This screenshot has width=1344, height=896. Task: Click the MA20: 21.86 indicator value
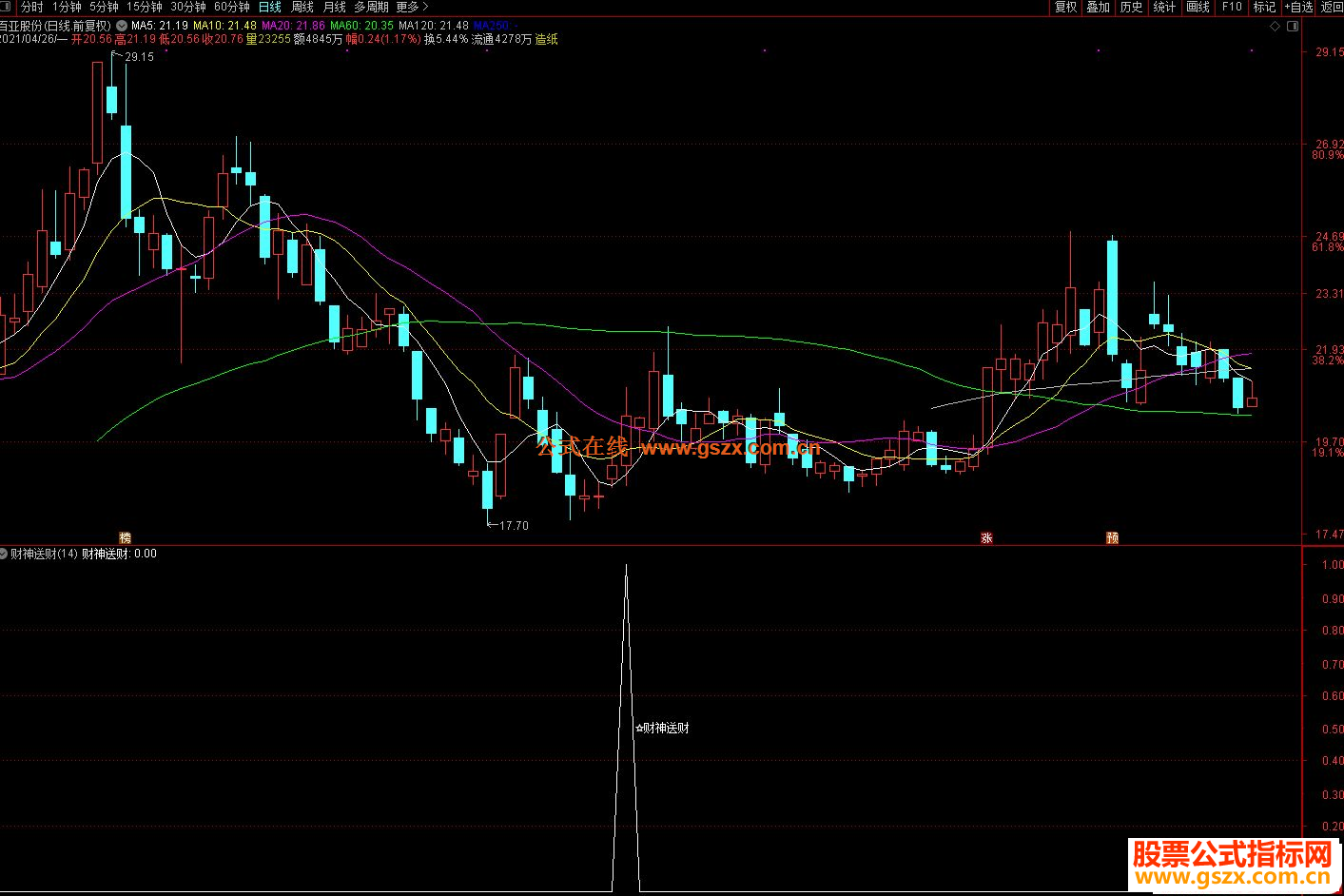click(x=293, y=26)
